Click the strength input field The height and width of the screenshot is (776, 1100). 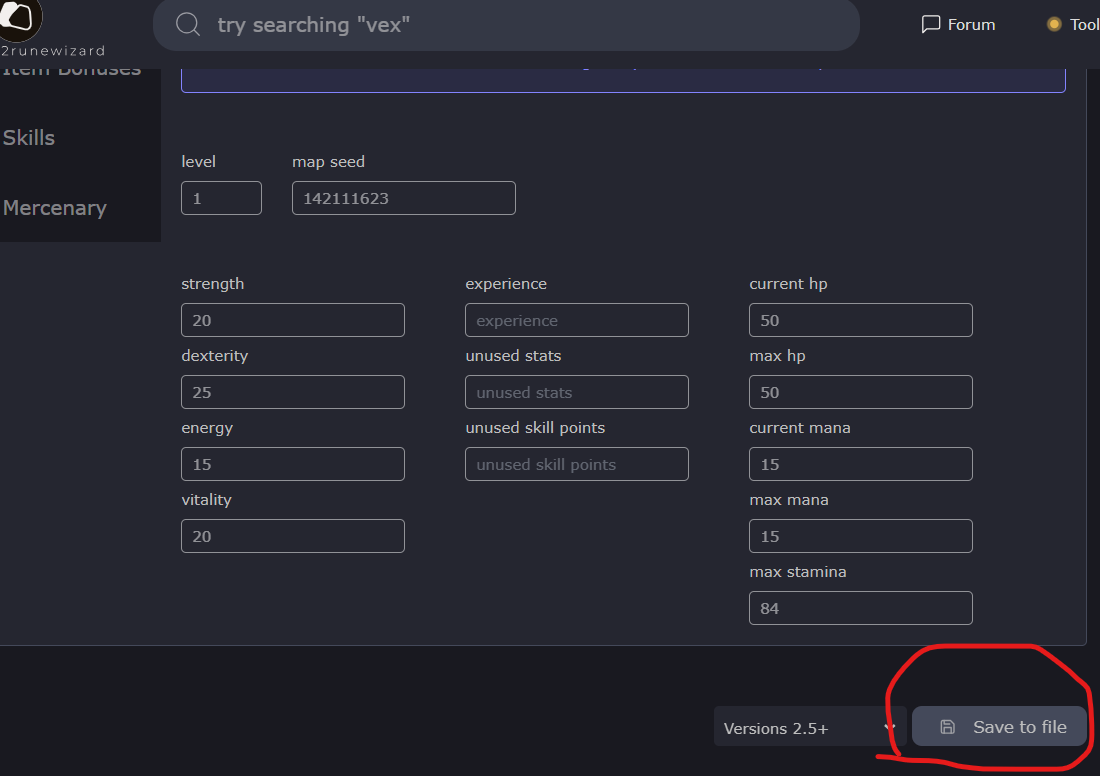tap(293, 320)
